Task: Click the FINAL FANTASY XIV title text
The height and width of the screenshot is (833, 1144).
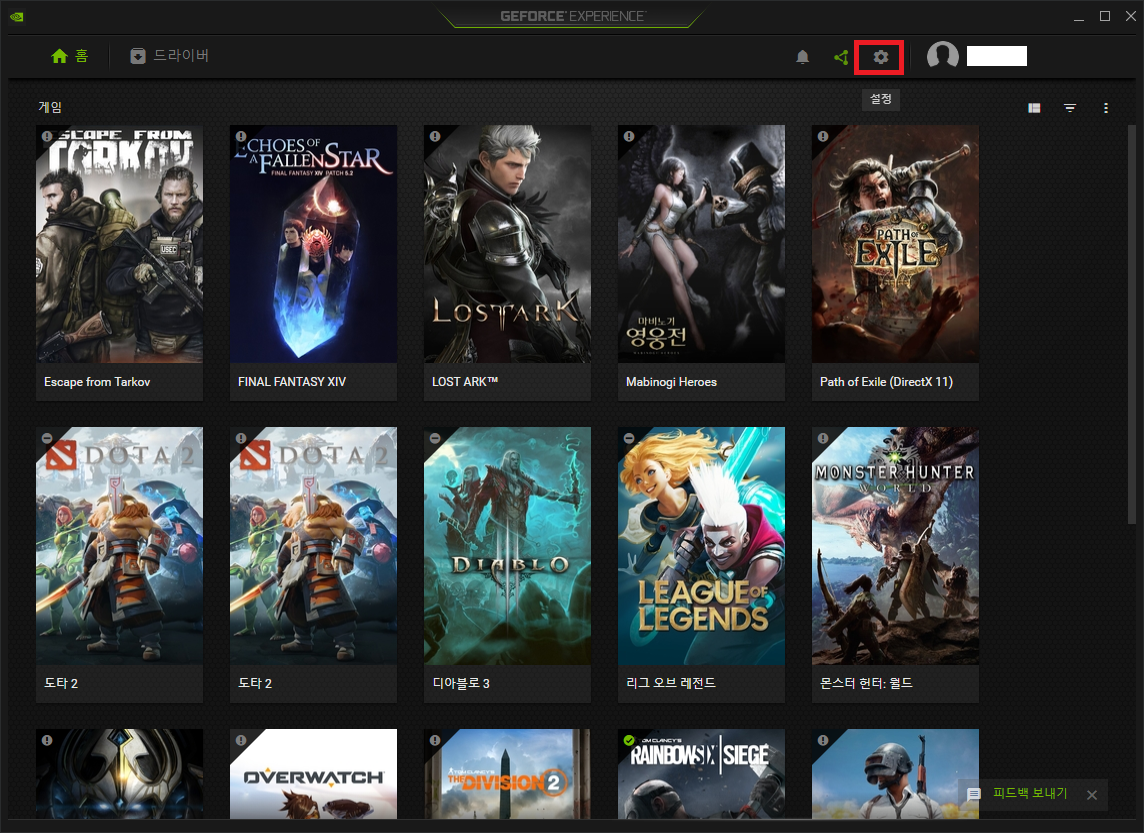Action: coord(292,381)
